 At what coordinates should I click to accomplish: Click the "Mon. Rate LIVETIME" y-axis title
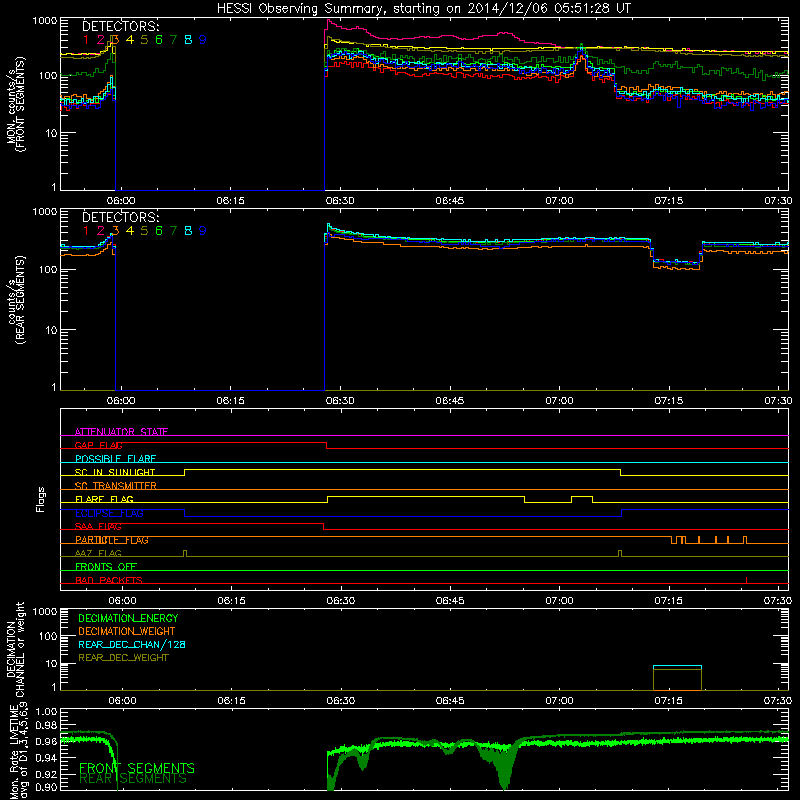[x=15, y=750]
